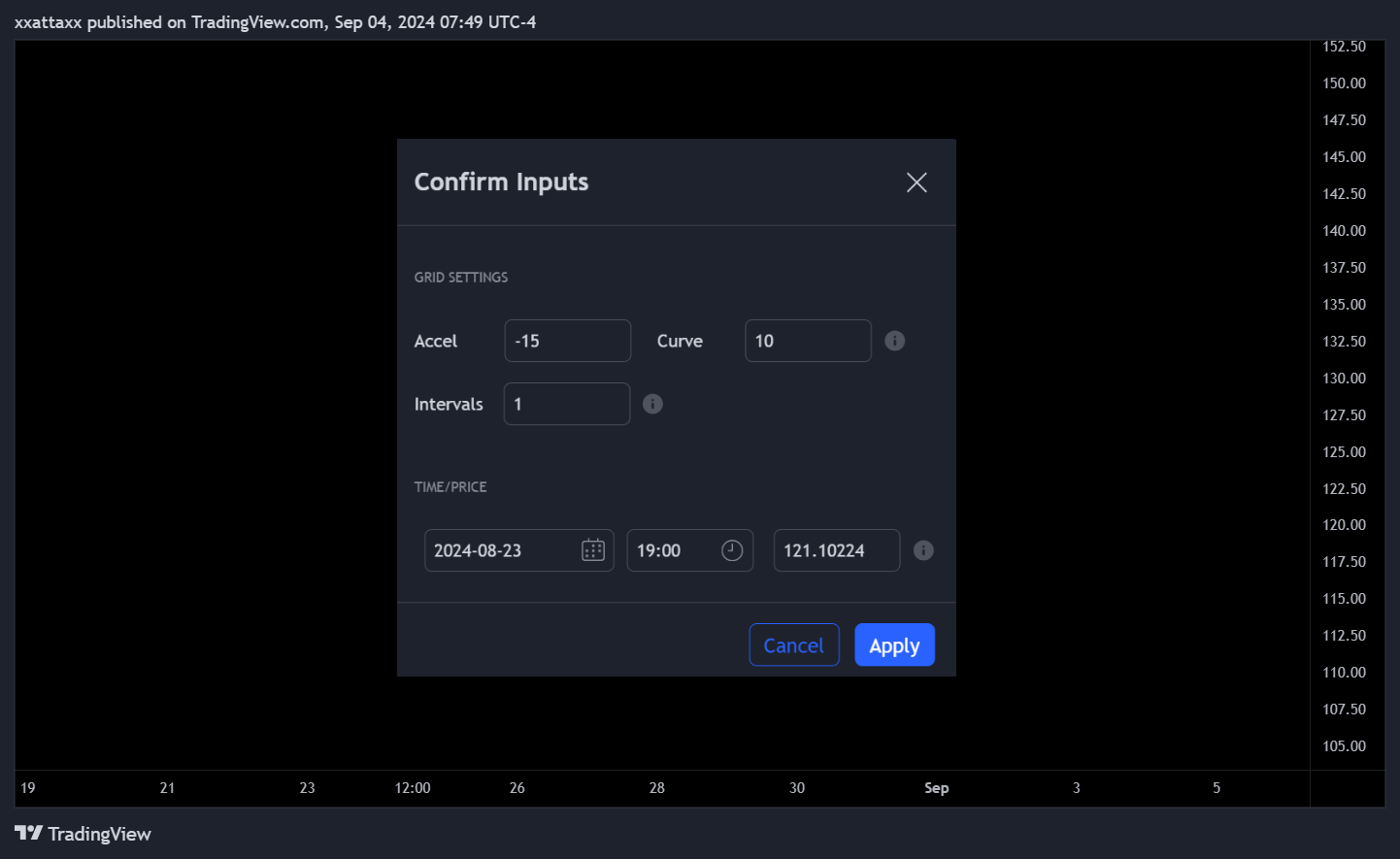Viewport: 1400px width, 859px height.
Task: Click the Intervals input field
Action: coord(567,404)
